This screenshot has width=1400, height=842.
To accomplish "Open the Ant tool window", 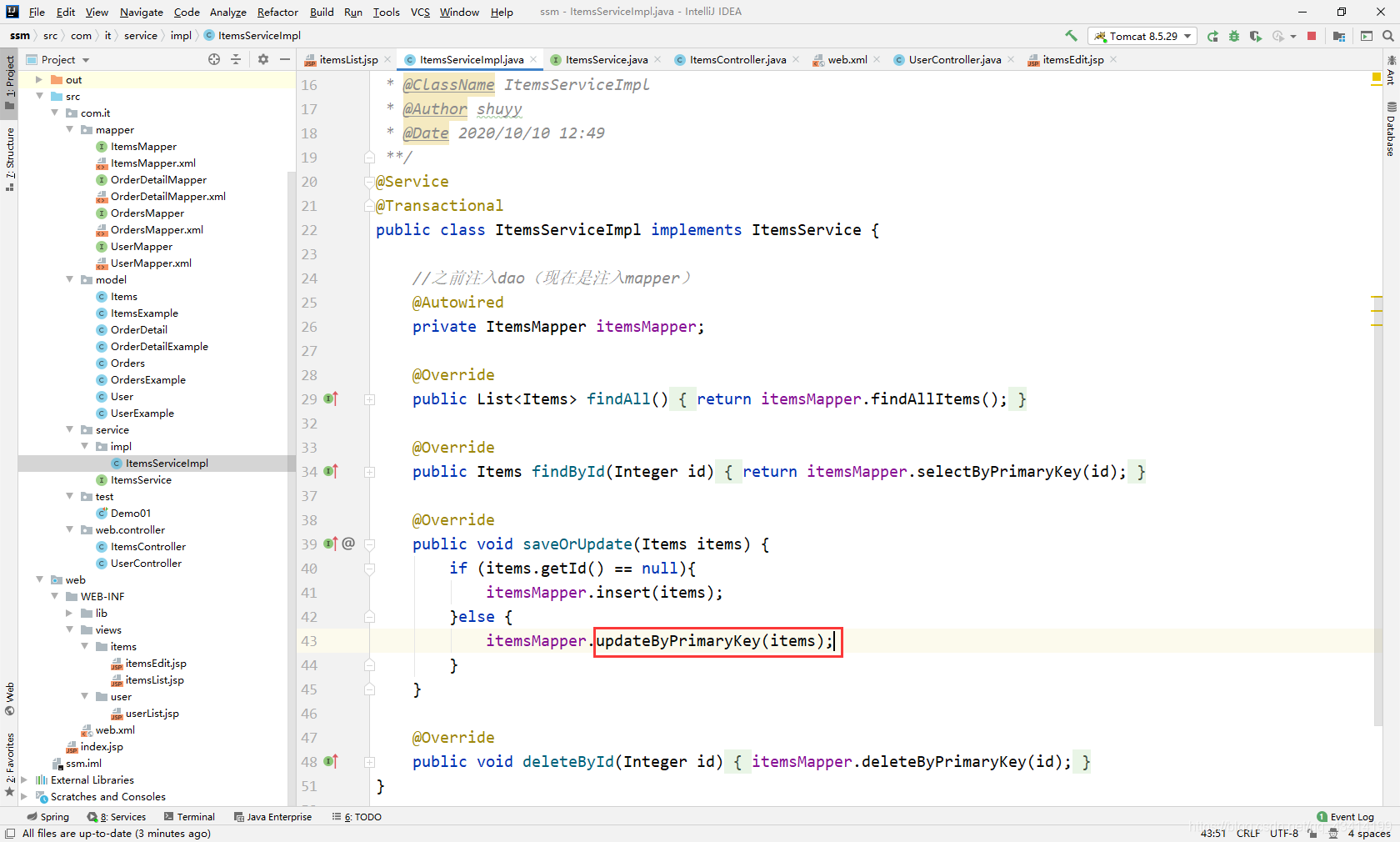I will pyautogui.click(x=1391, y=71).
